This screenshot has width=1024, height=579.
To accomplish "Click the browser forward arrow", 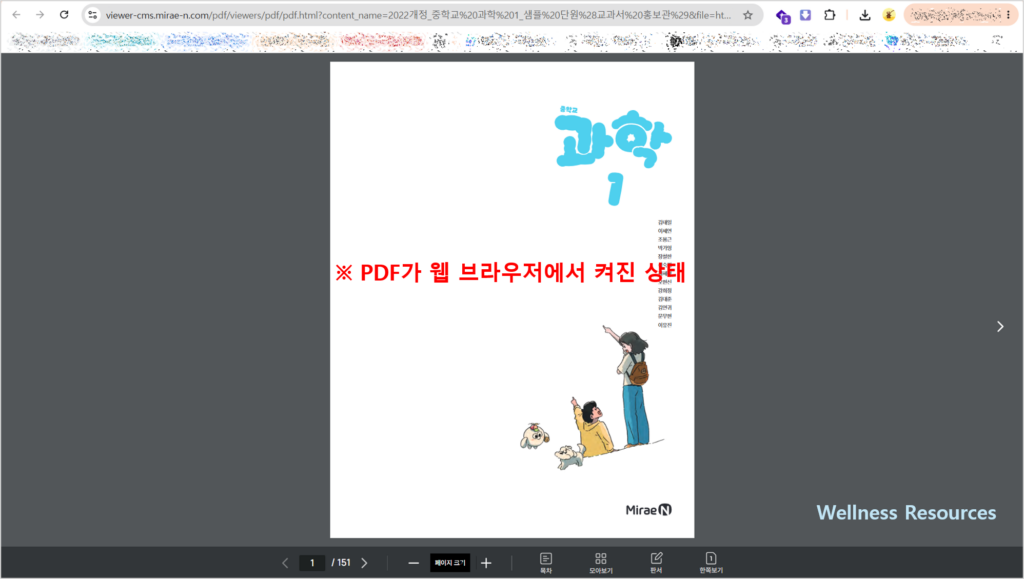I will pyautogui.click(x=40, y=14).
